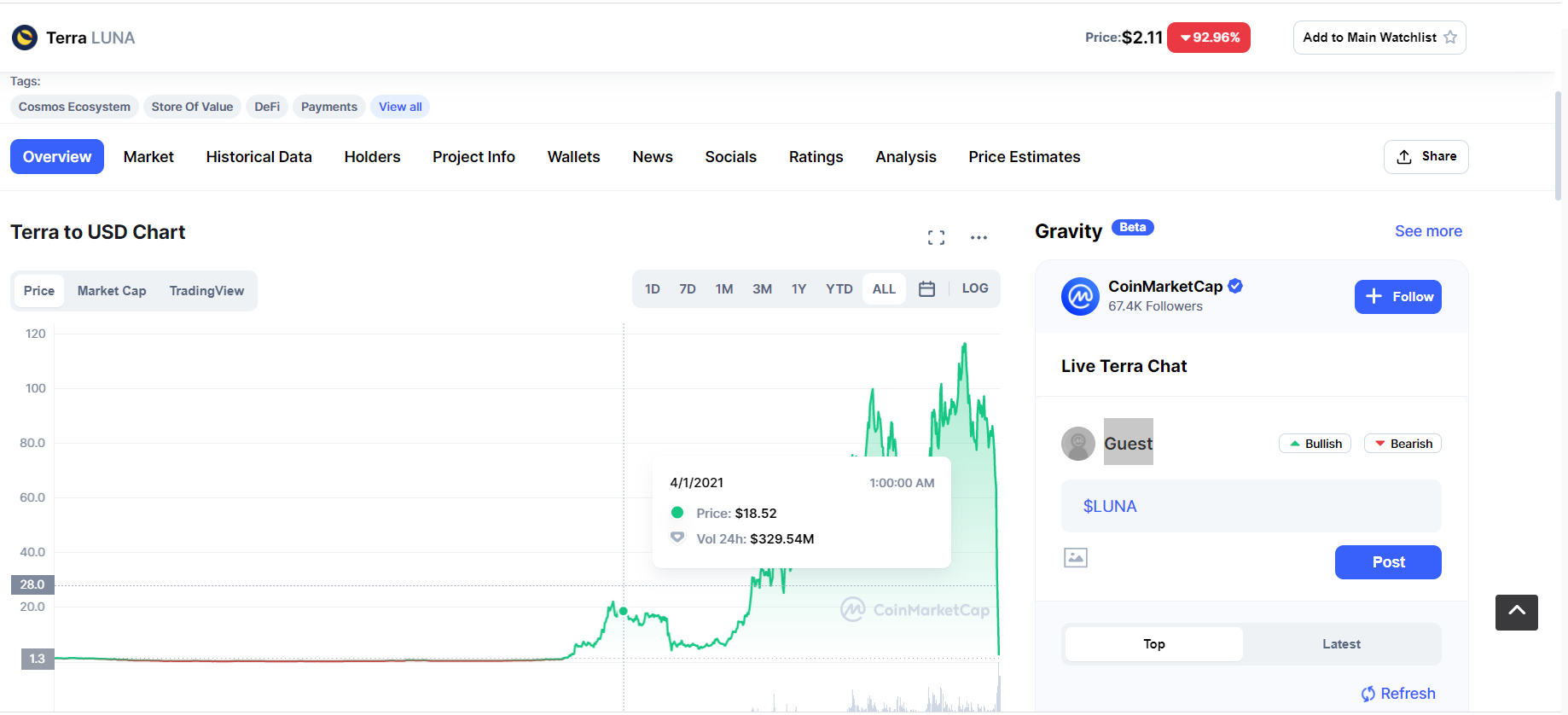Click the $LUNA chat input field
Screen dimensions: 1568x715
[1251, 506]
